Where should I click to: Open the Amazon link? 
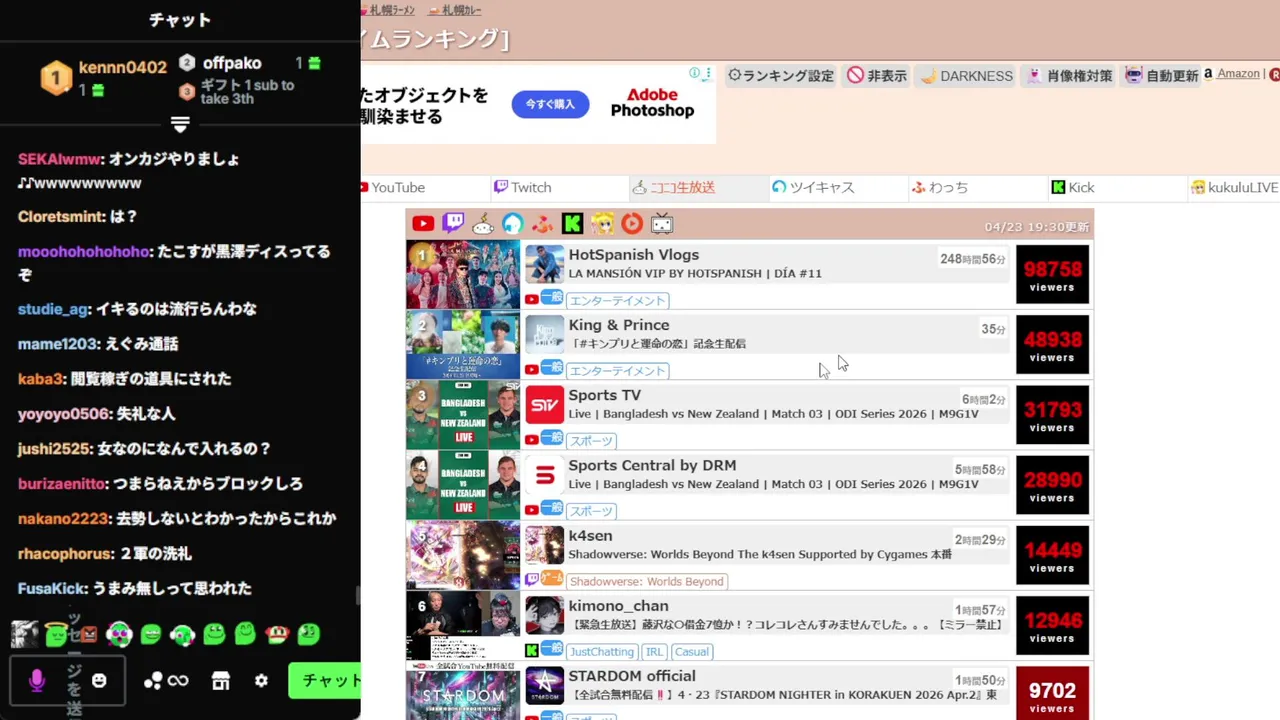coord(1238,73)
